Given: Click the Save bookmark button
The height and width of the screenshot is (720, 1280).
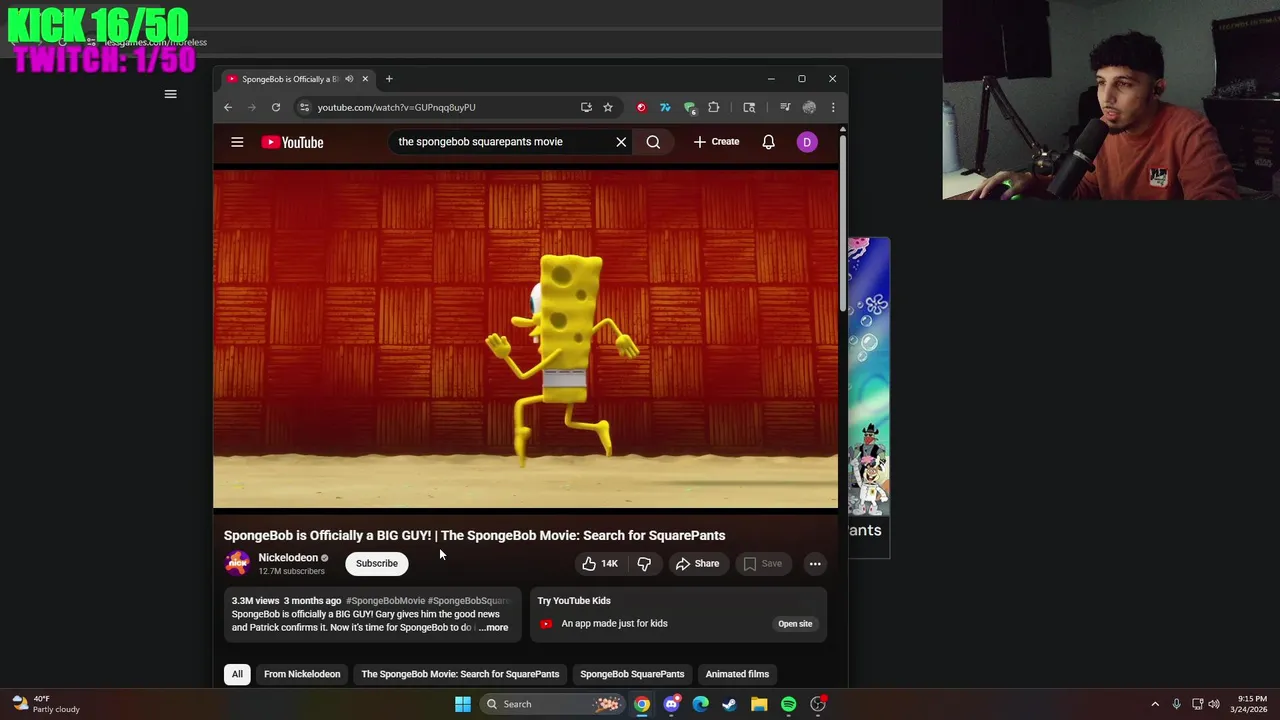Looking at the screenshot, I should 763,563.
